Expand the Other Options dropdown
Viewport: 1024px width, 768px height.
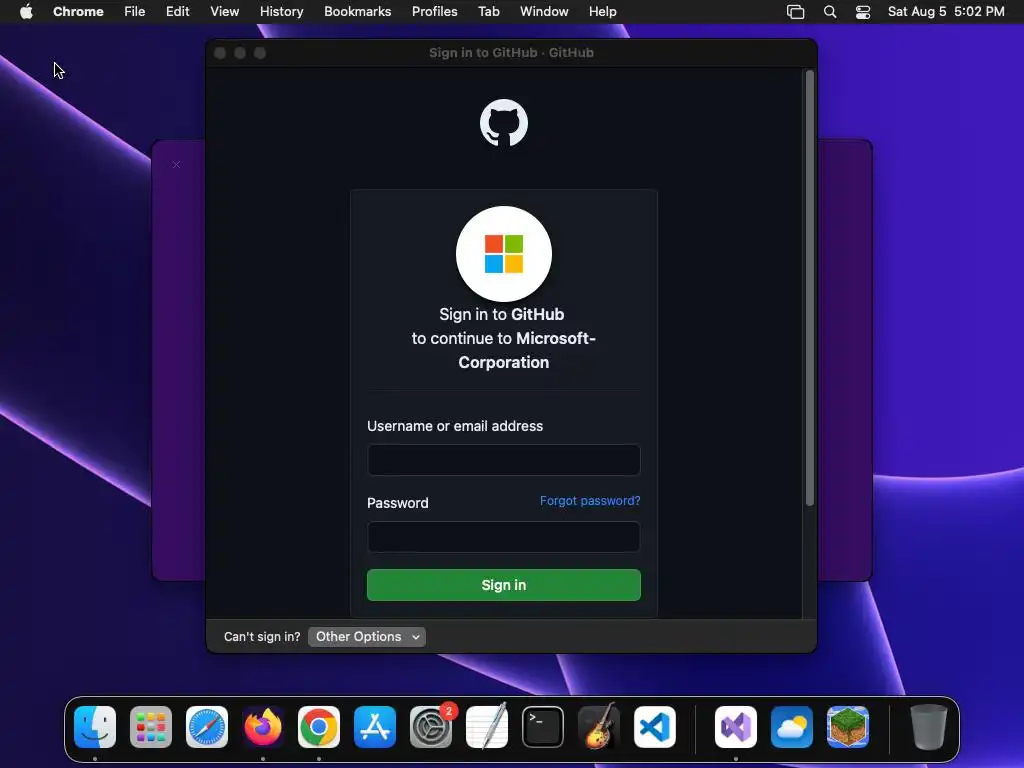click(367, 637)
